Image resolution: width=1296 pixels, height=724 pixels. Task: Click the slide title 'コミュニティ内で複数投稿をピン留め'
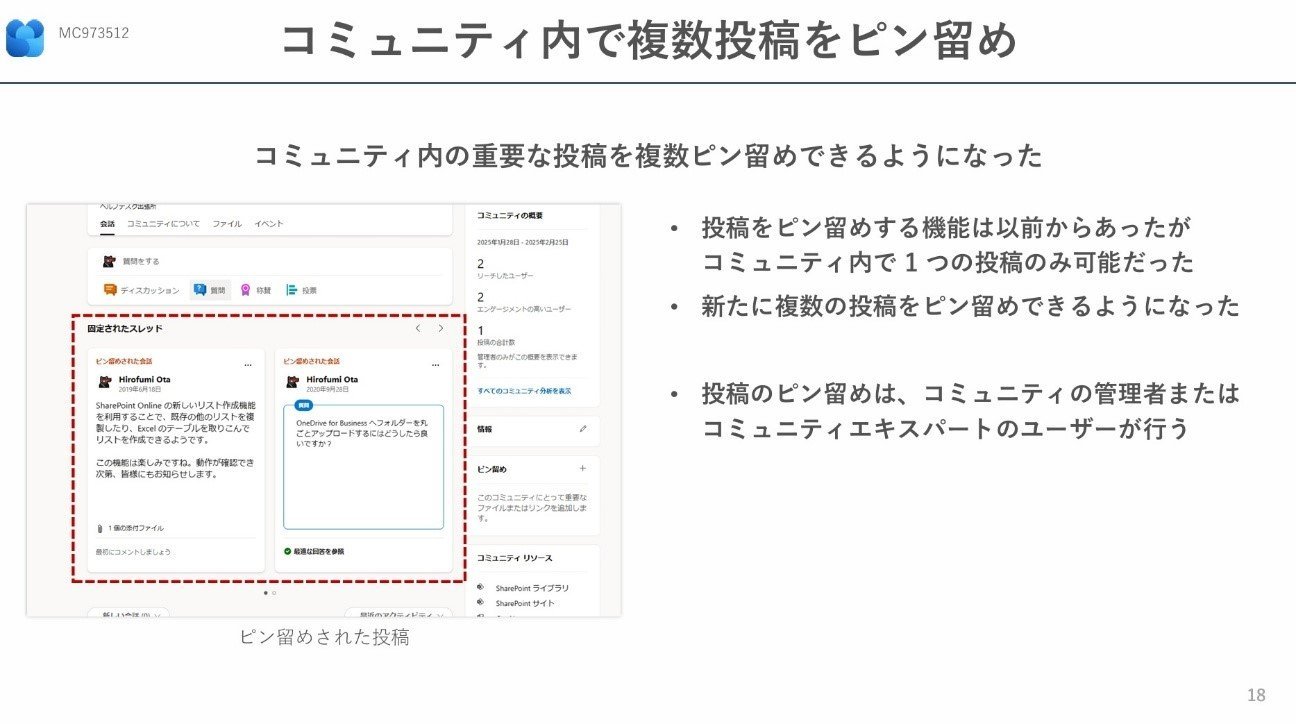tap(648, 41)
